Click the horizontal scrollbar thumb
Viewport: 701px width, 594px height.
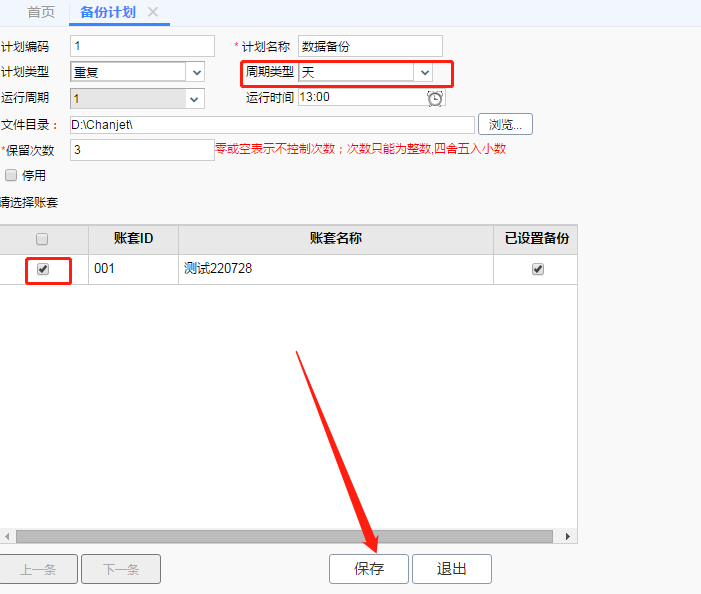[x=284, y=536]
